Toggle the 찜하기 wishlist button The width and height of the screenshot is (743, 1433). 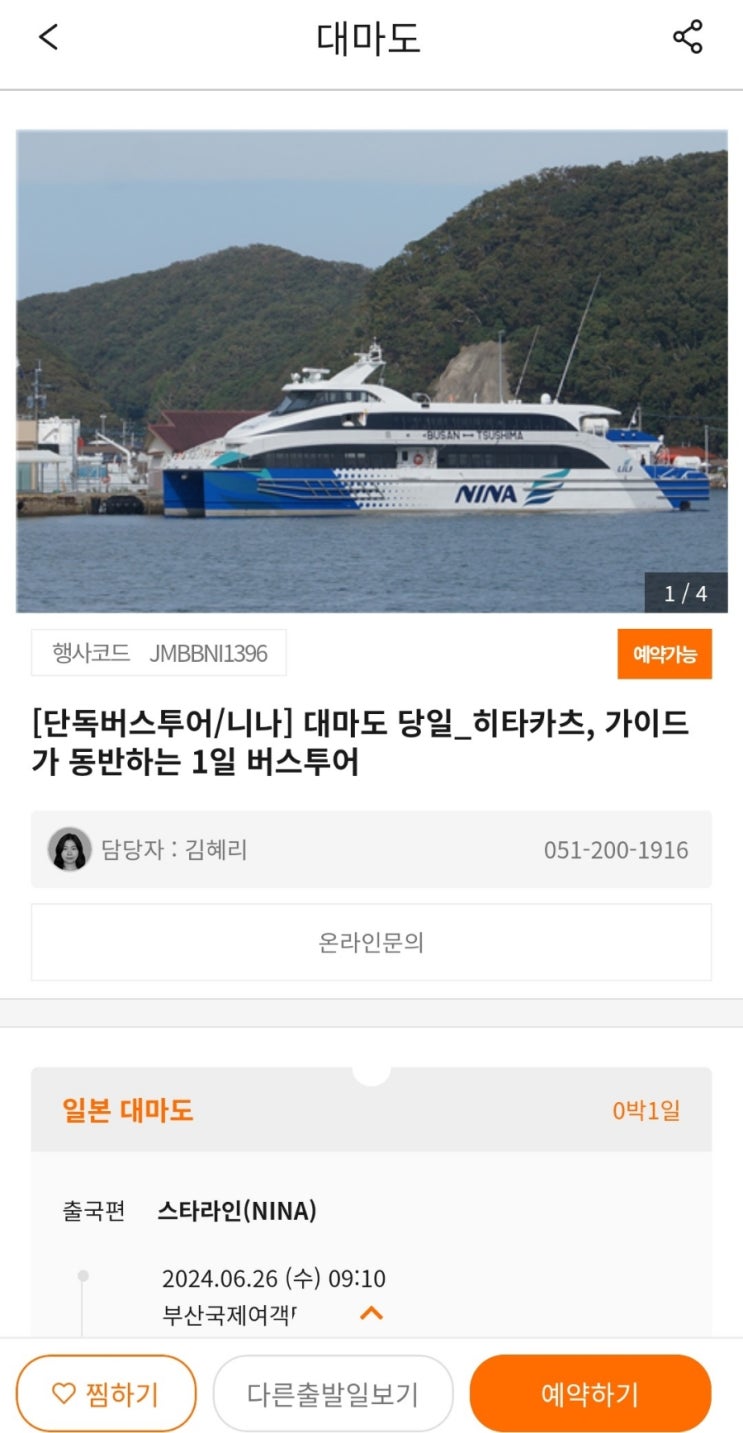click(x=106, y=1393)
